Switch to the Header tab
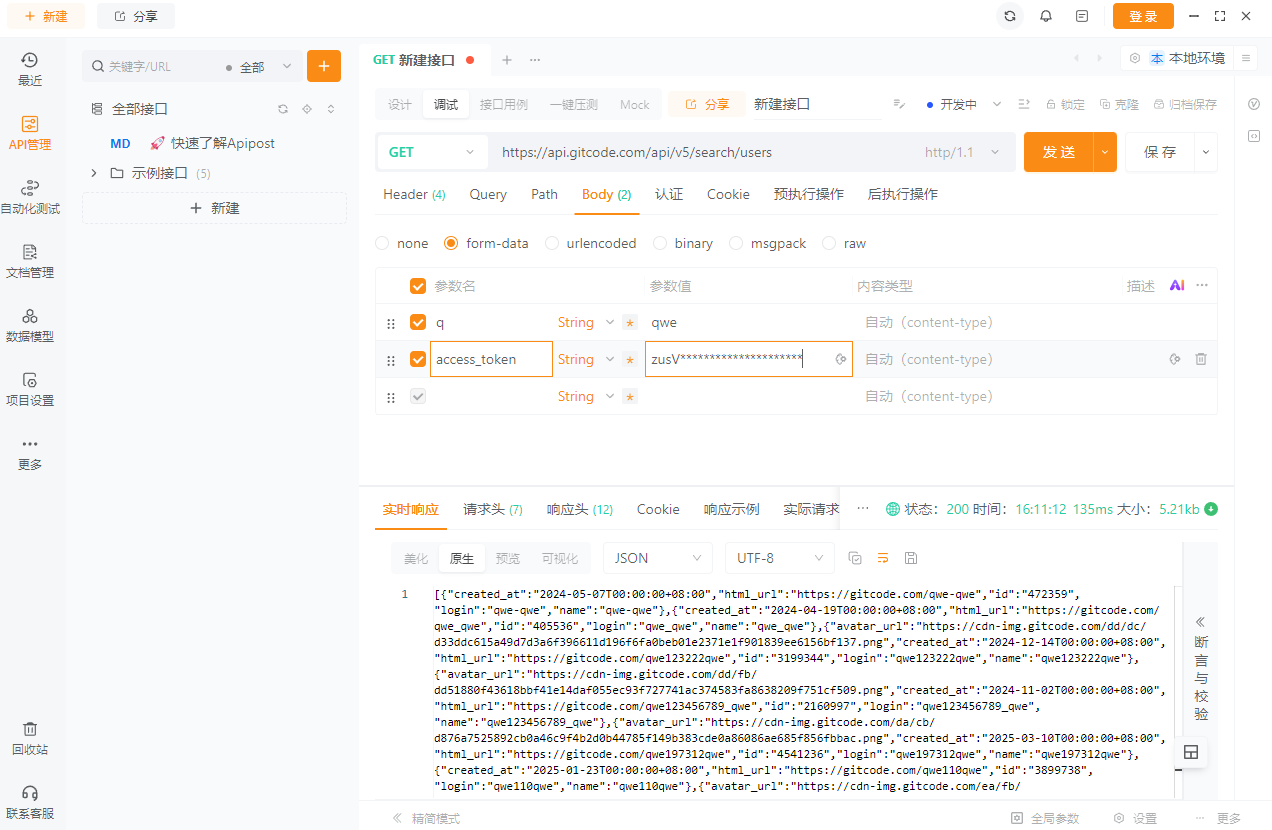 pyautogui.click(x=414, y=194)
